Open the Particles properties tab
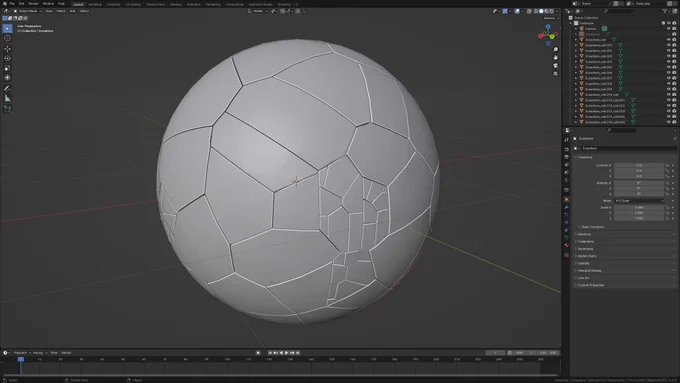680x383 pixels. [x=566, y=215]
